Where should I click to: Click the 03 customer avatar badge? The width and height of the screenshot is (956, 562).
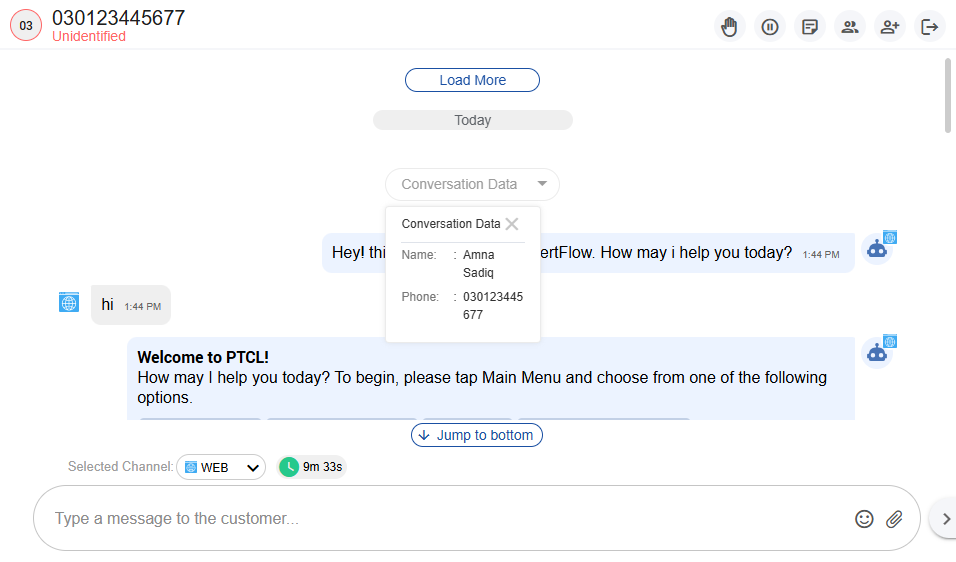(26, 26)
